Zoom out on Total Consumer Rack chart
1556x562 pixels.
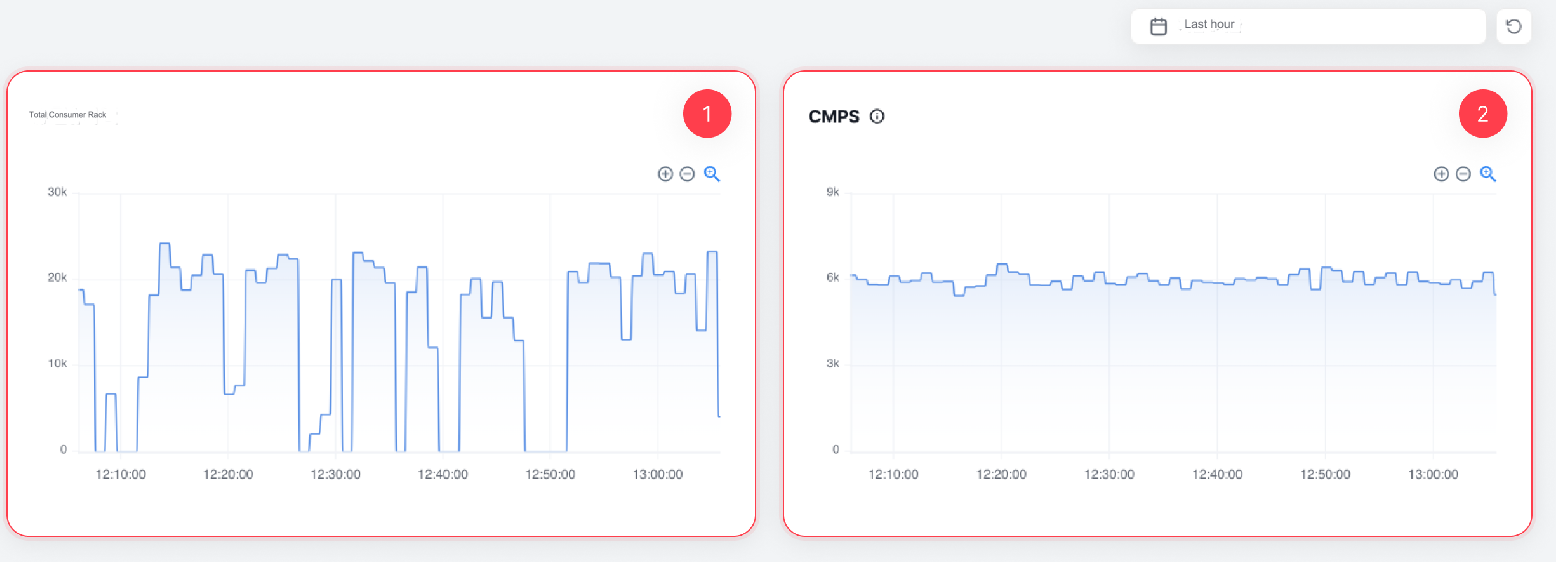687,174
